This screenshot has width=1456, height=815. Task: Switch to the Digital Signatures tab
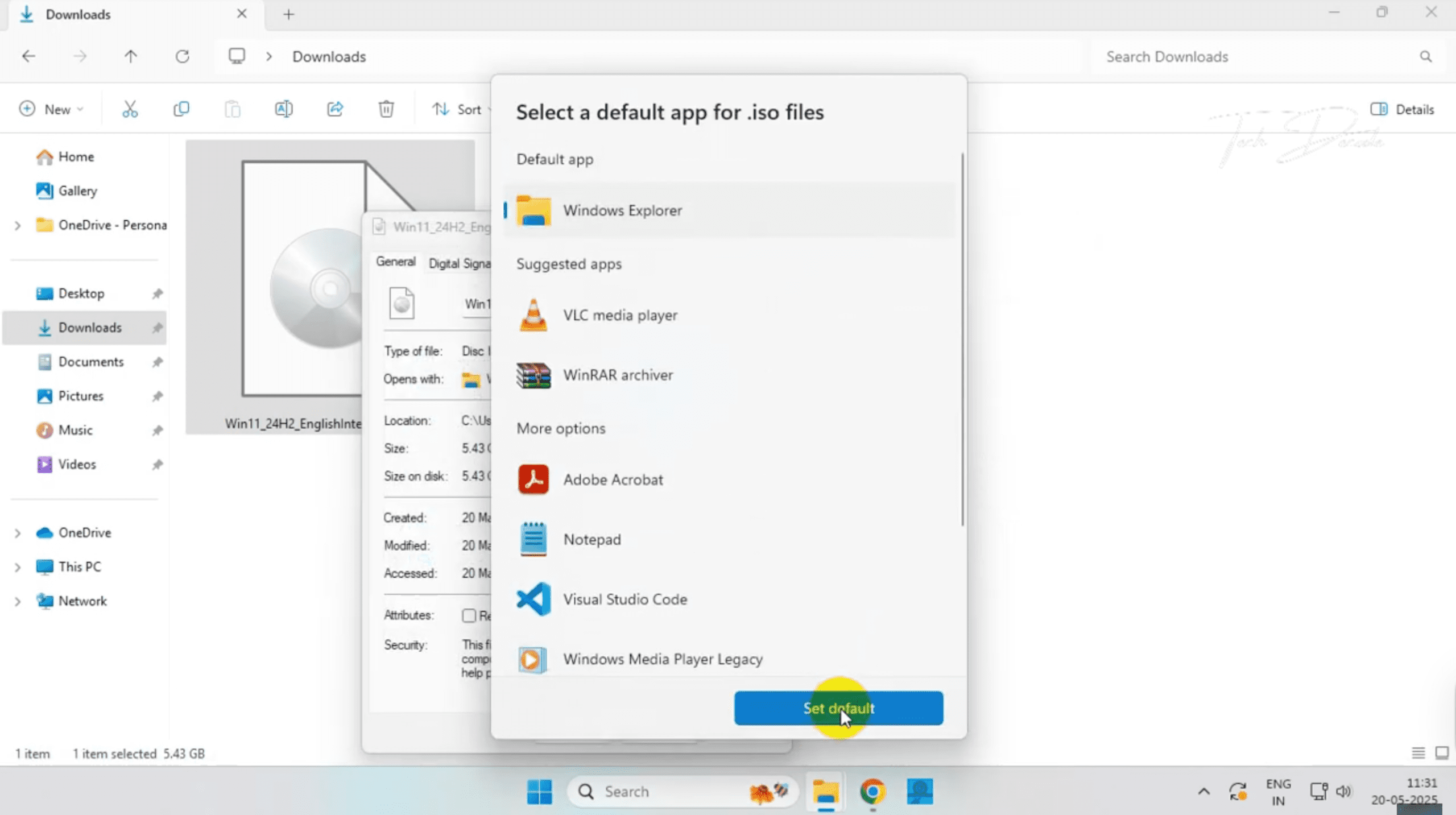[x=458, y=263]
